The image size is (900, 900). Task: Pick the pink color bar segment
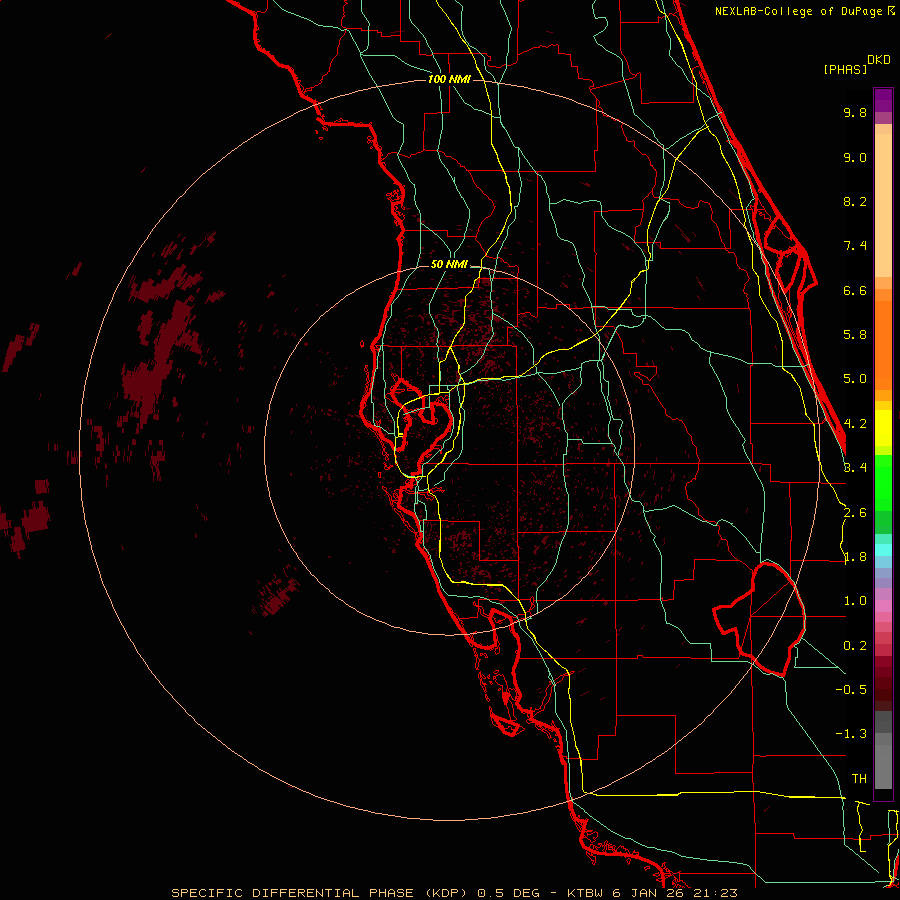click(883, 606)
